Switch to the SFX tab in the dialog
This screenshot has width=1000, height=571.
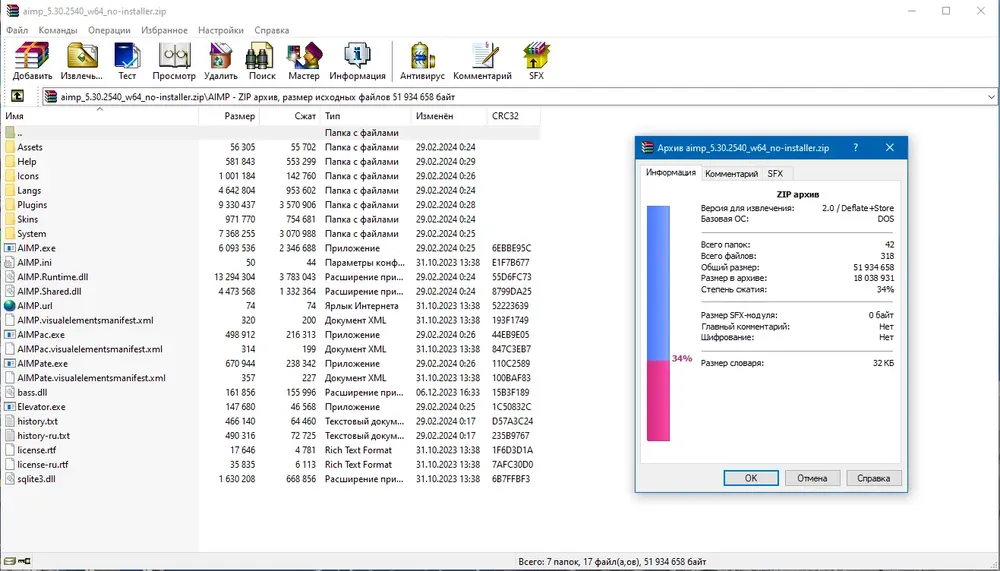(x=775, y=174)
